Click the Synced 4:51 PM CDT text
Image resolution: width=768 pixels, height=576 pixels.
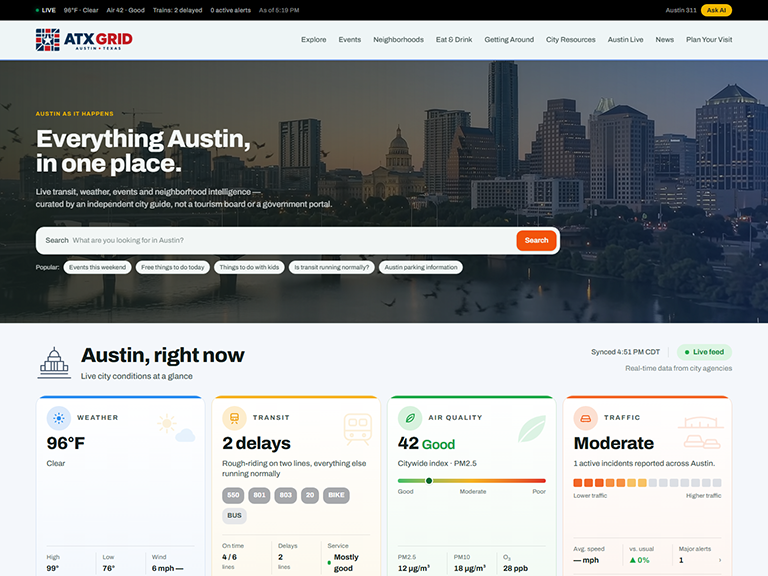(625, 352)
